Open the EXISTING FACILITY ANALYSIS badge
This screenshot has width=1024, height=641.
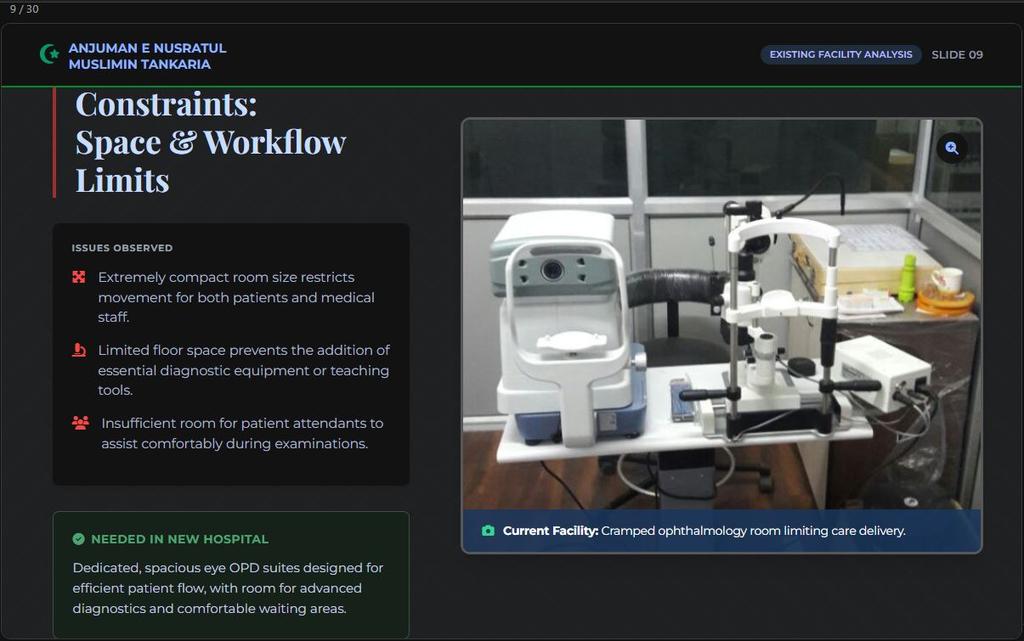click(x=841, y=55)
